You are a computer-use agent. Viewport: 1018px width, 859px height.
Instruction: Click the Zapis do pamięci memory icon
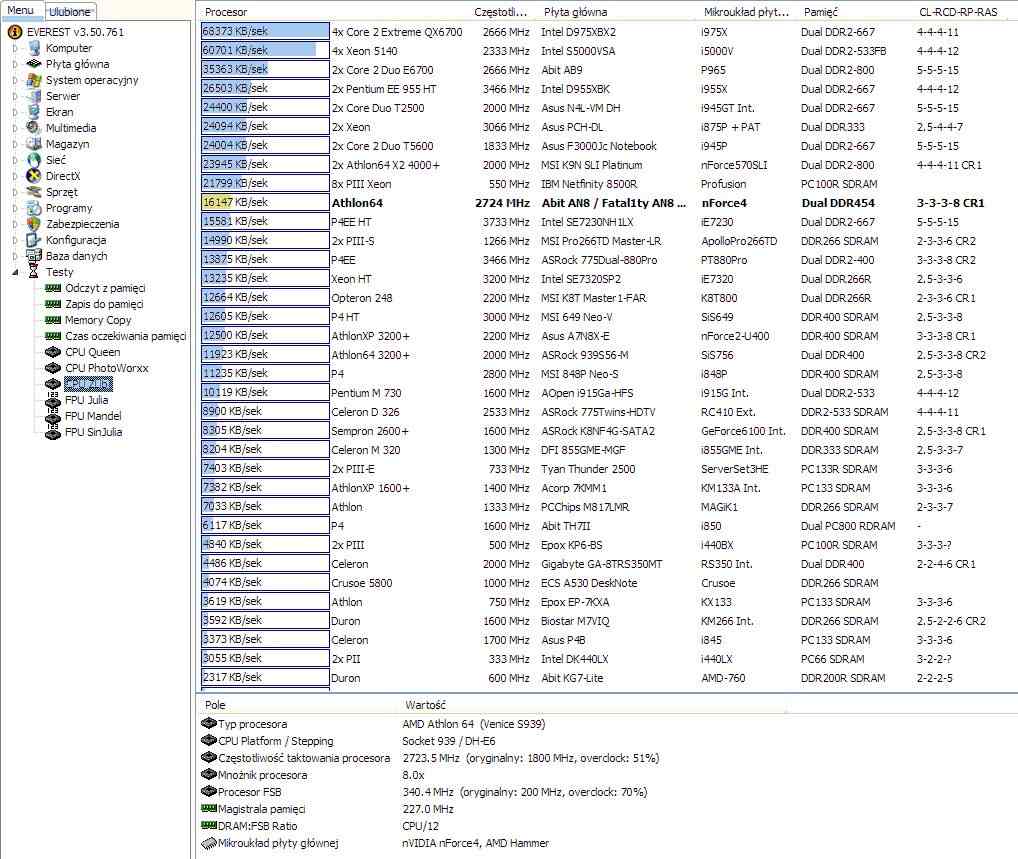click(x=53, y=304)
